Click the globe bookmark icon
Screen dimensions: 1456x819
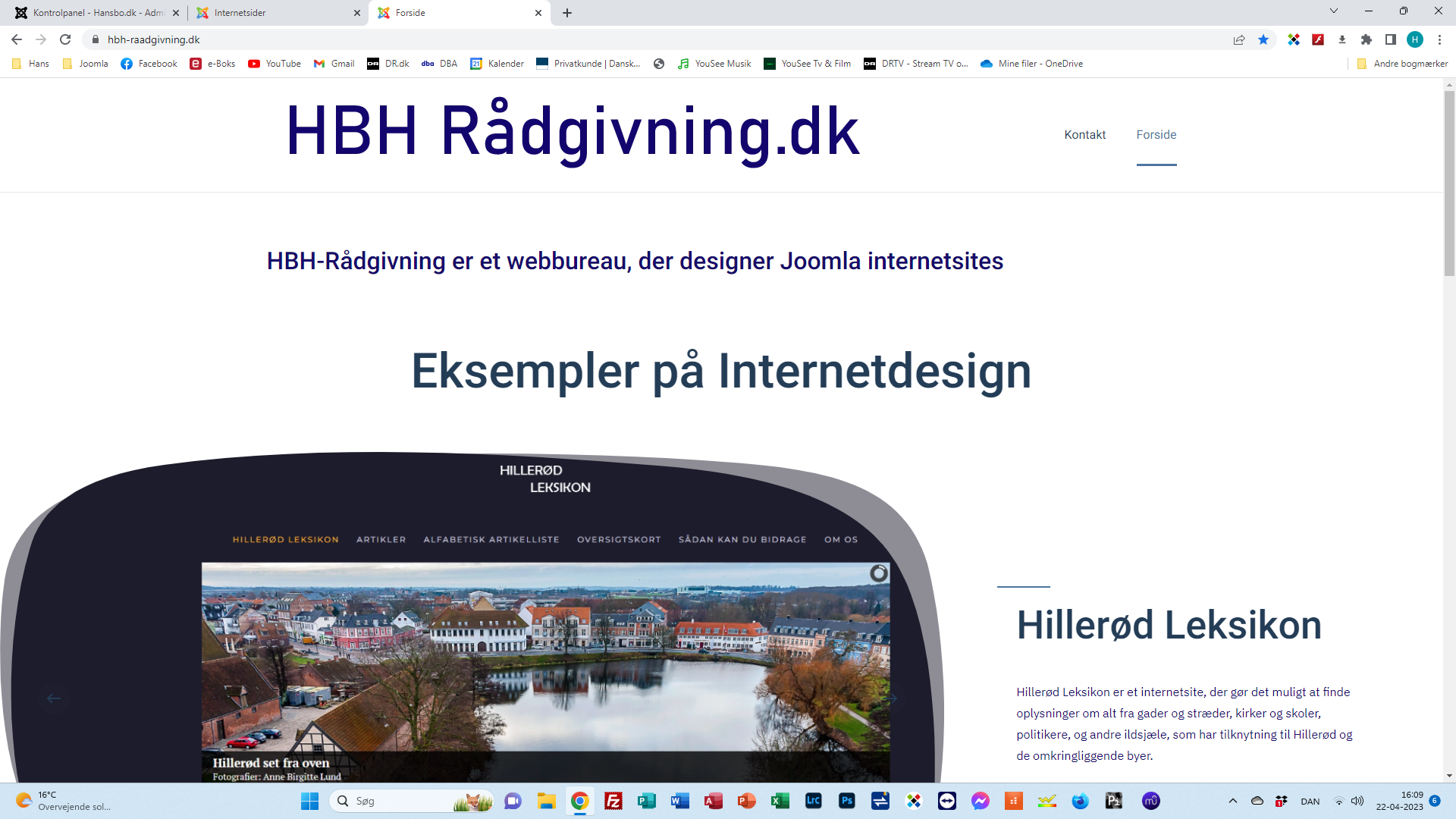pos(659,64)
